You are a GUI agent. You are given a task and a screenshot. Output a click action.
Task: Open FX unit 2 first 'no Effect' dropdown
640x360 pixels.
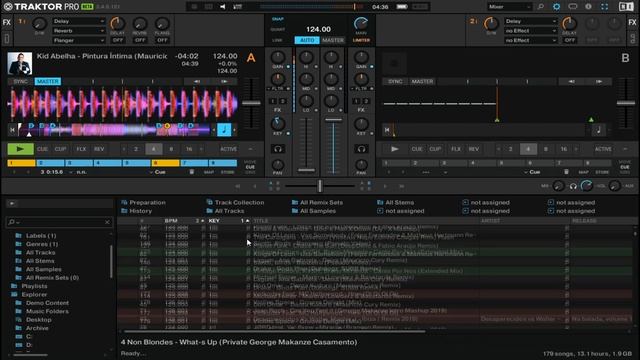click(531, 31)
